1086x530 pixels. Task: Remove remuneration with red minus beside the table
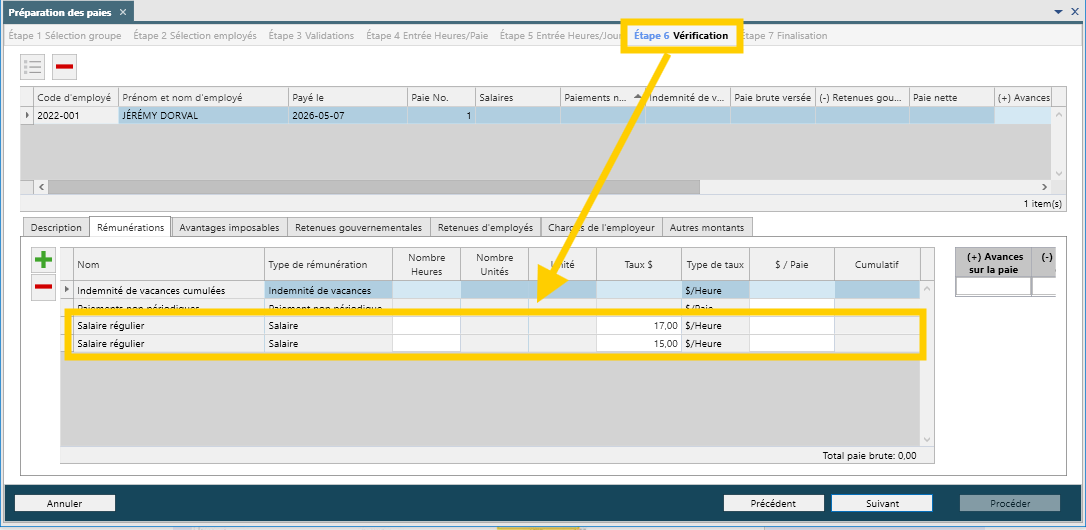(44, 287)
